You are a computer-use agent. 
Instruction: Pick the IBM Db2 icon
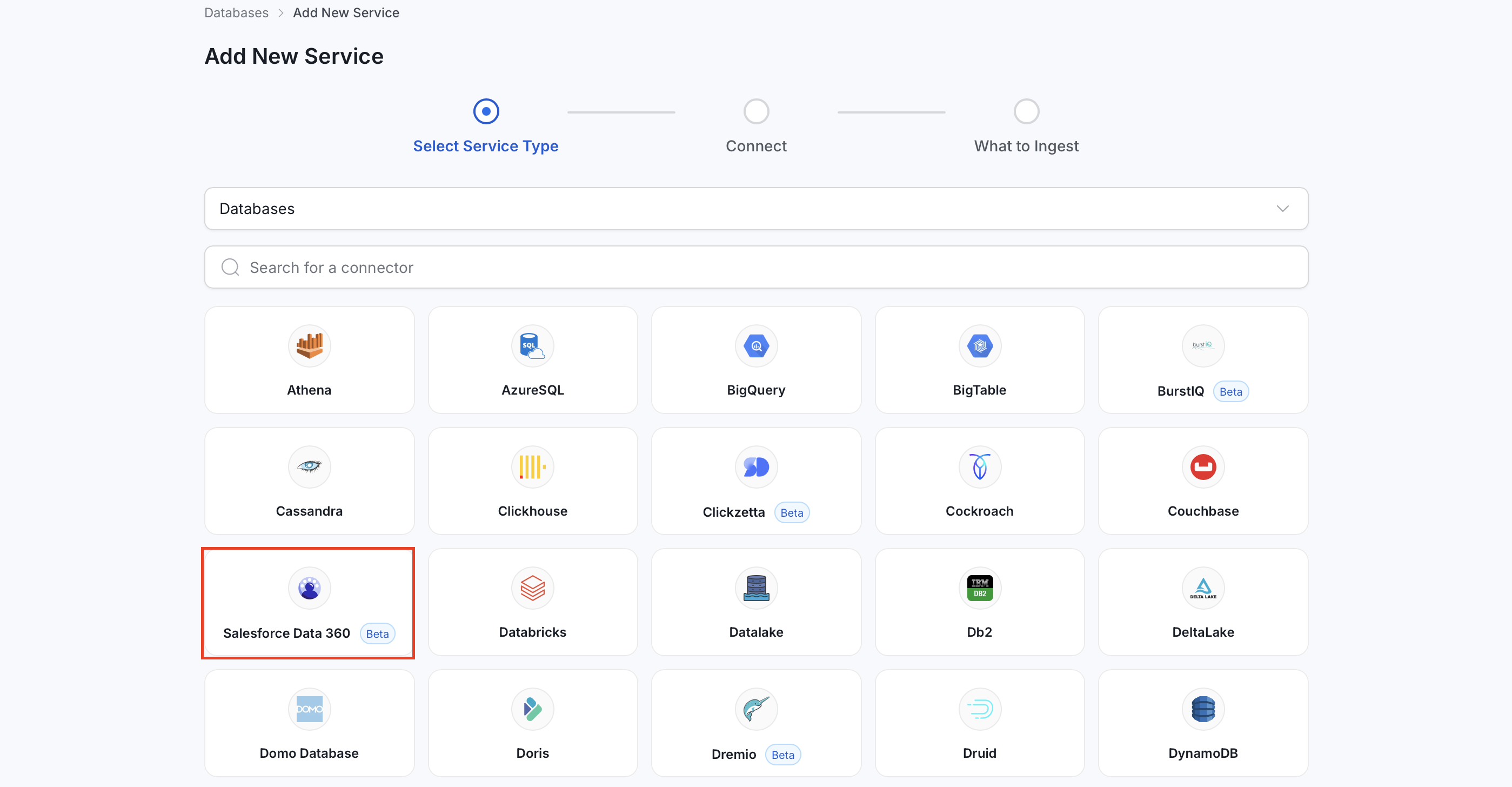coord(980,588)
